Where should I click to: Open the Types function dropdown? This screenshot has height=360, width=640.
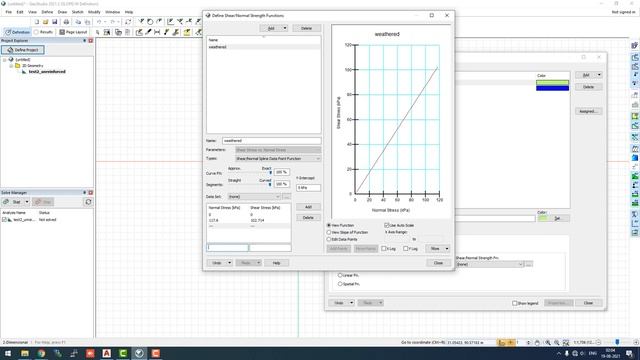278,159
